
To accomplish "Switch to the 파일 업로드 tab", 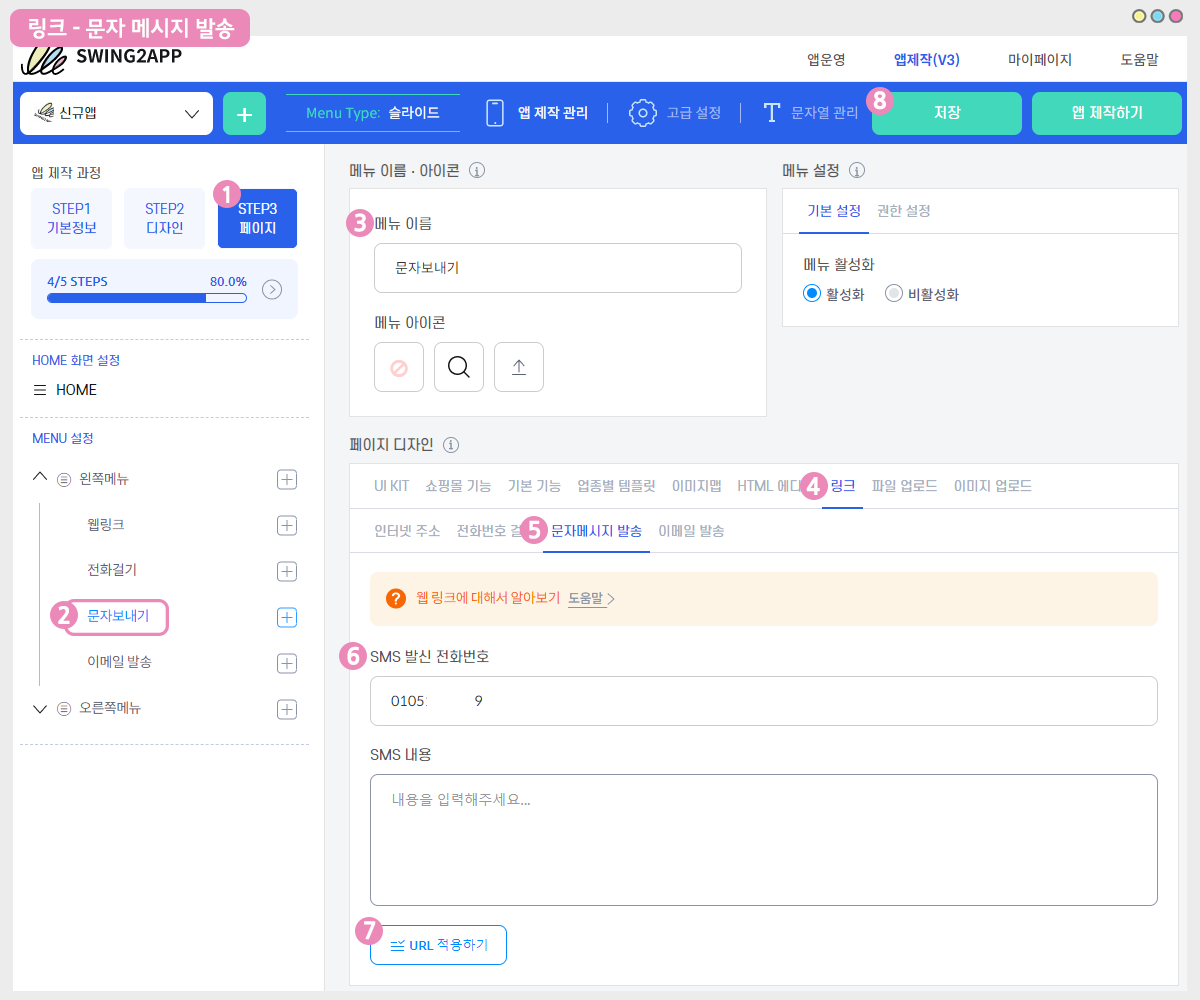I will (x=904, y=486).
